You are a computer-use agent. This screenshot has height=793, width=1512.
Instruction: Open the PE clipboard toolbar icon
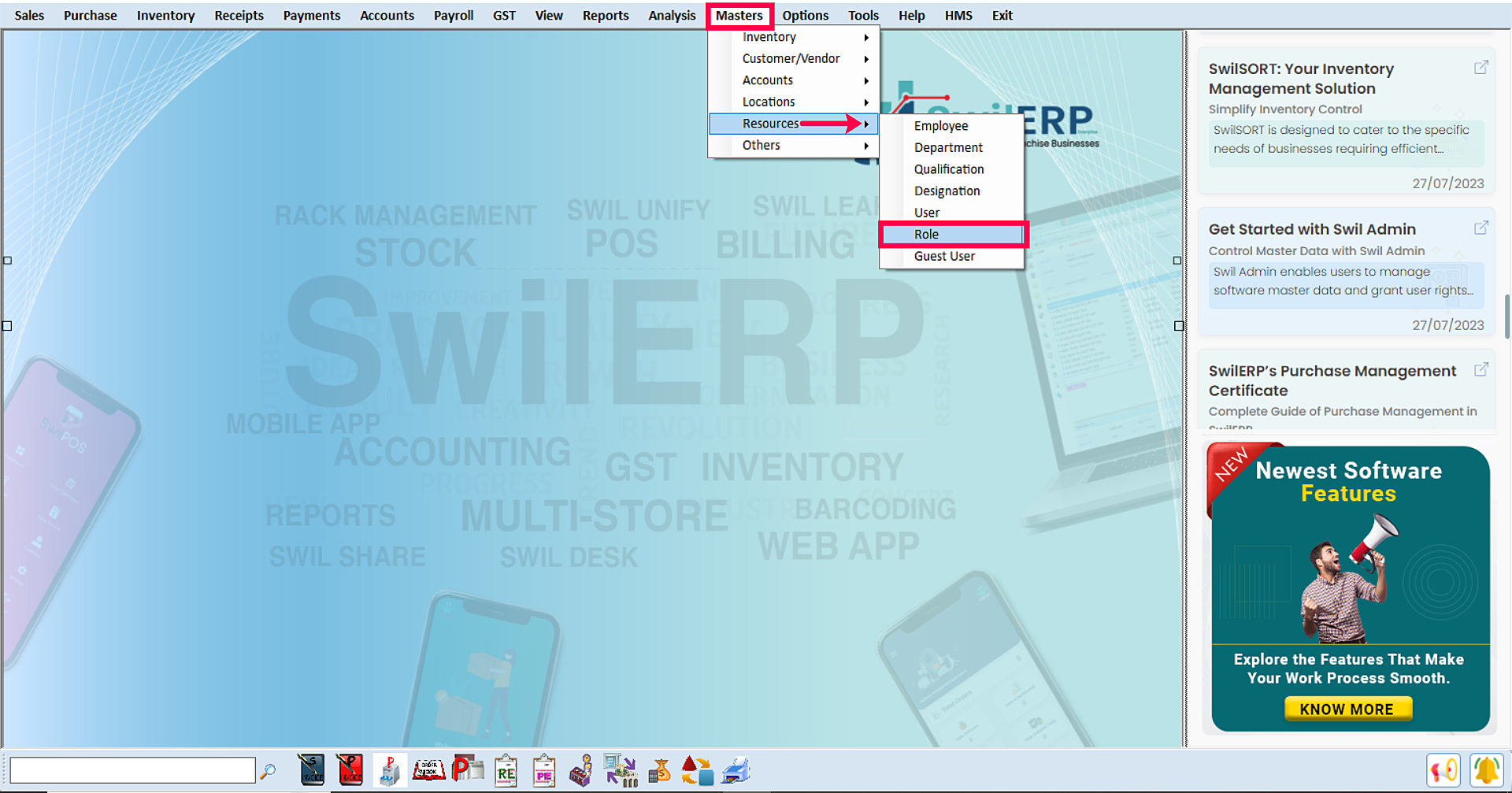pos(543,771)
